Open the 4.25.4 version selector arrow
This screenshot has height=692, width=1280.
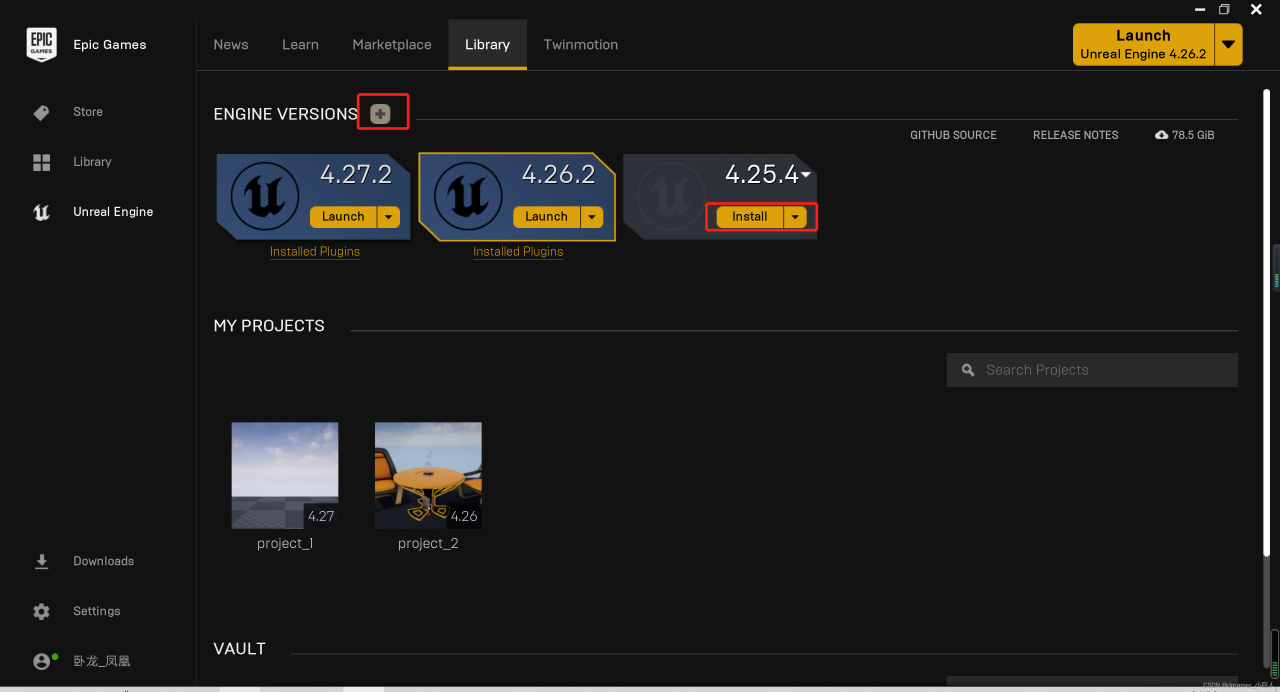[806, 176]
